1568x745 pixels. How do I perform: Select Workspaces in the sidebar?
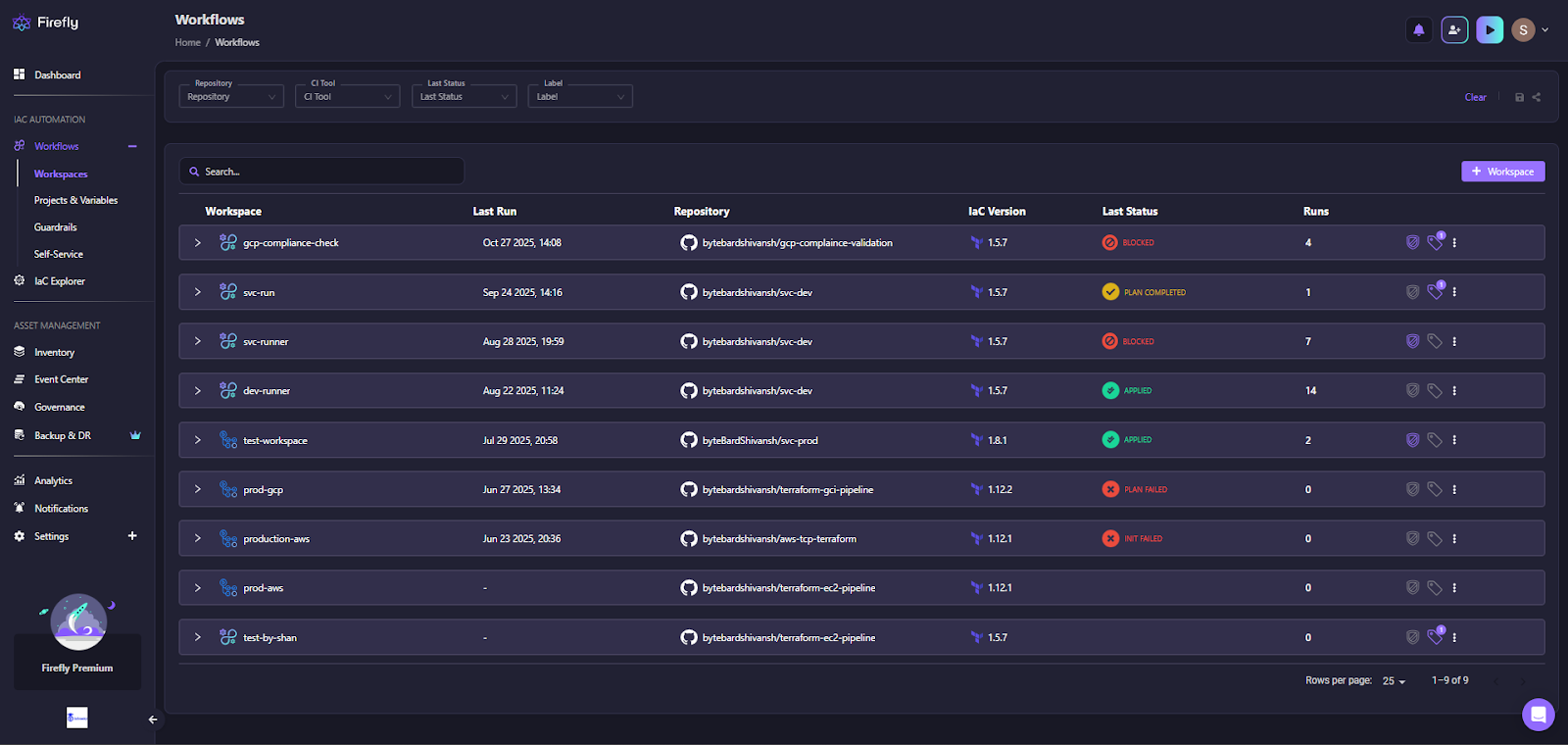coord(61,174)
